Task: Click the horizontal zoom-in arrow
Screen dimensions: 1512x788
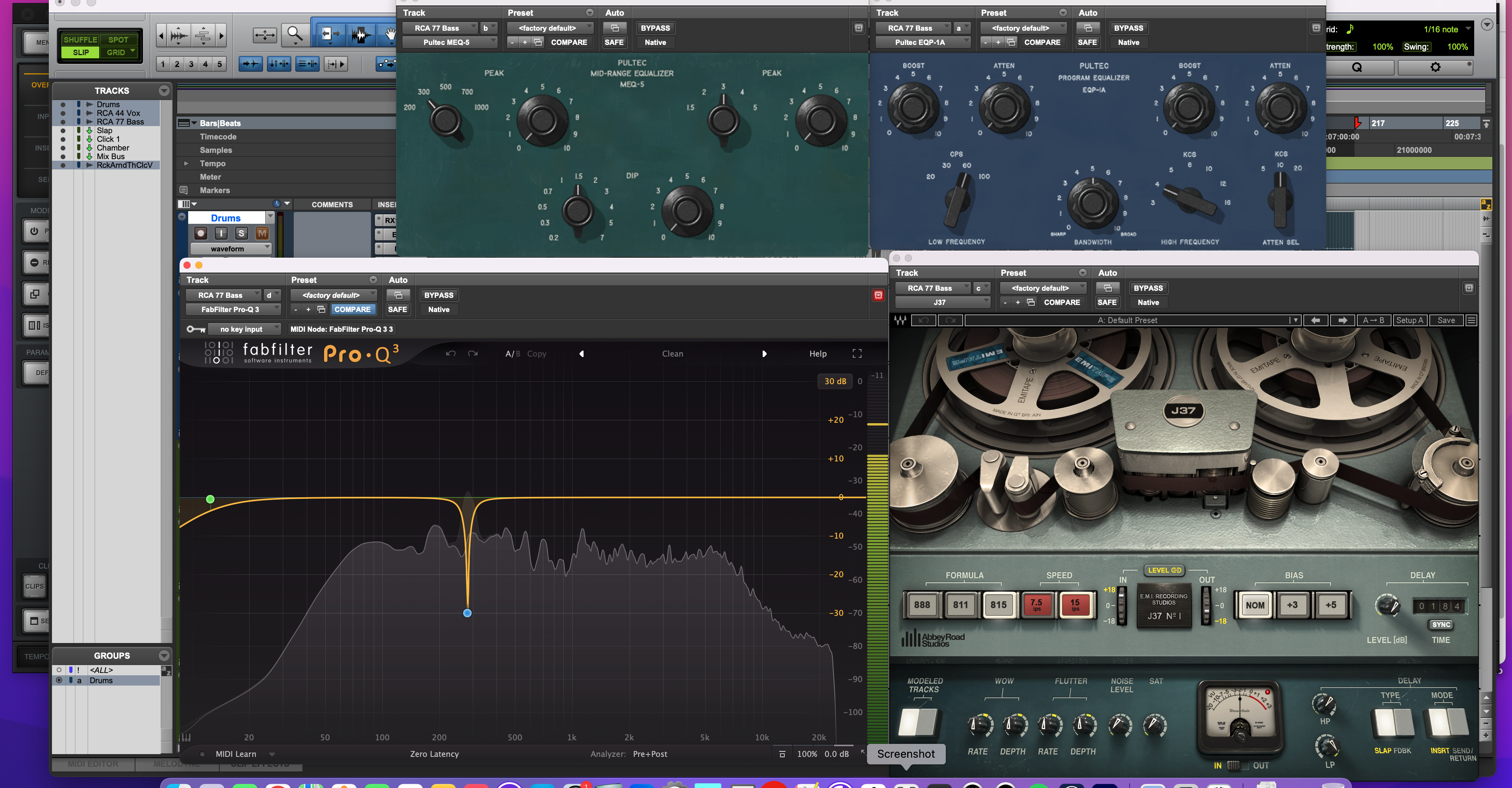Action: click(x=221, y=36)
